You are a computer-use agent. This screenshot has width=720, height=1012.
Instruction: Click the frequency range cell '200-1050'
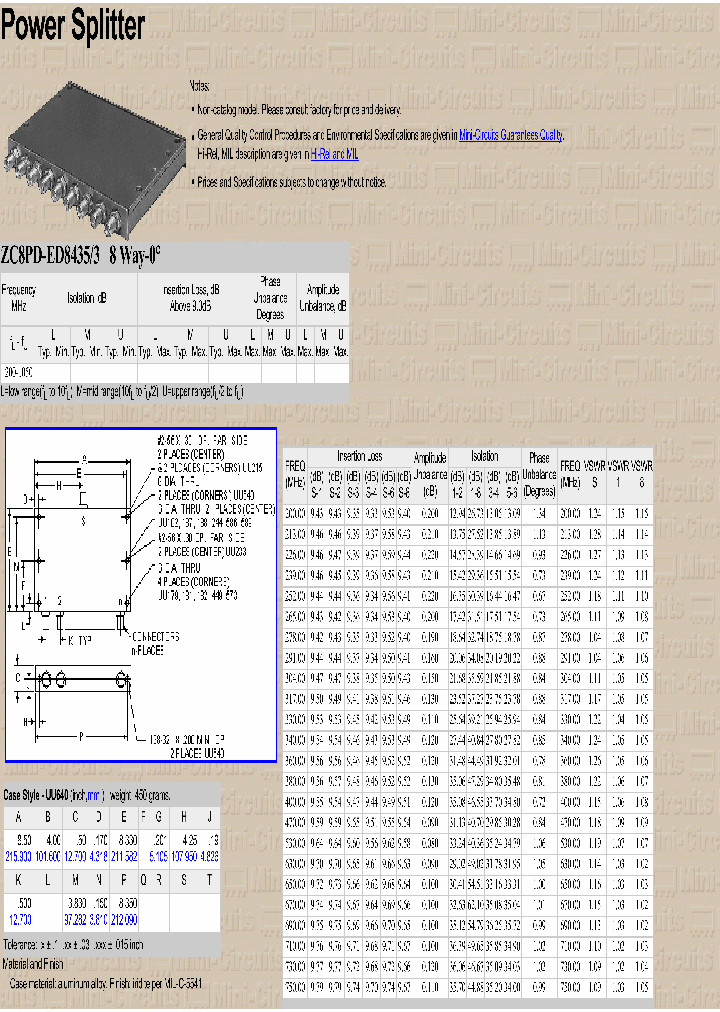click(18, 372)
